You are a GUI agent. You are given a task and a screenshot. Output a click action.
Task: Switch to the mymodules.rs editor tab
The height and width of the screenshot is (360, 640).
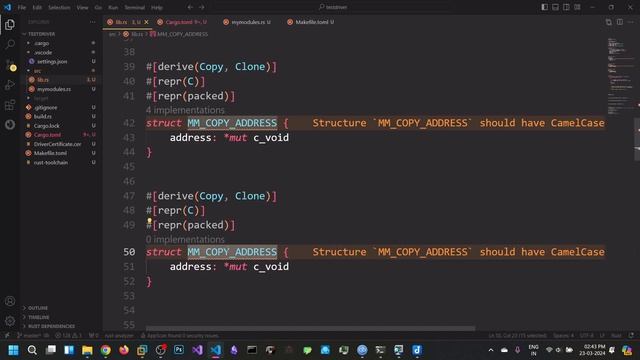pyautogui.click(x=247, y=22)
